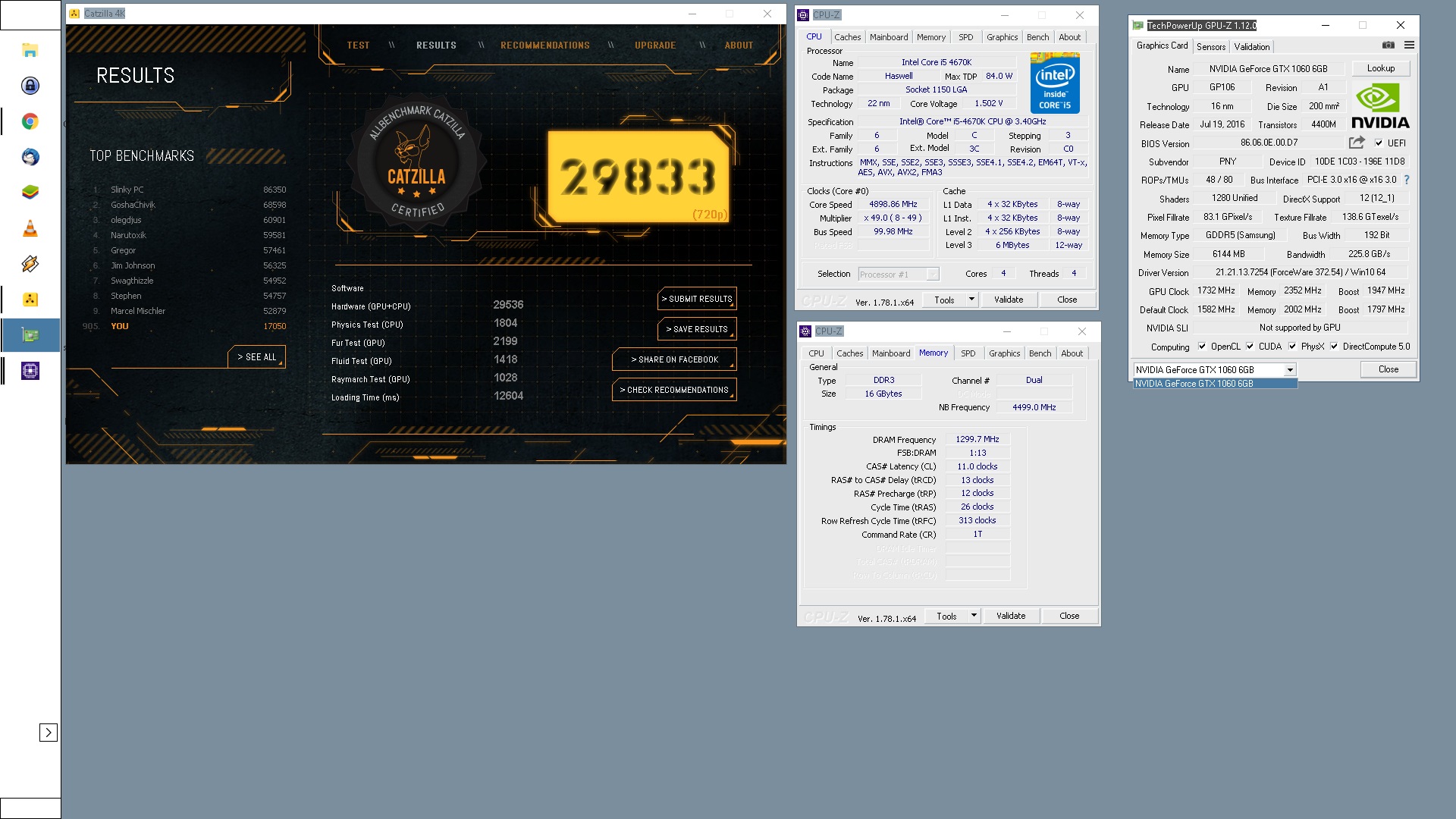The image size is (1456, 819).
Task: Click Validate in Memory CPU-Z window
Action: (1011, 616)
